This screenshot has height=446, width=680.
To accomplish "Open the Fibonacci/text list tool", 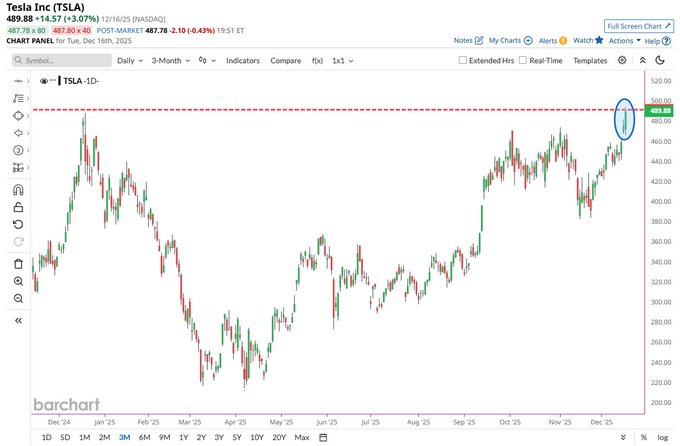I will (18, 98).
